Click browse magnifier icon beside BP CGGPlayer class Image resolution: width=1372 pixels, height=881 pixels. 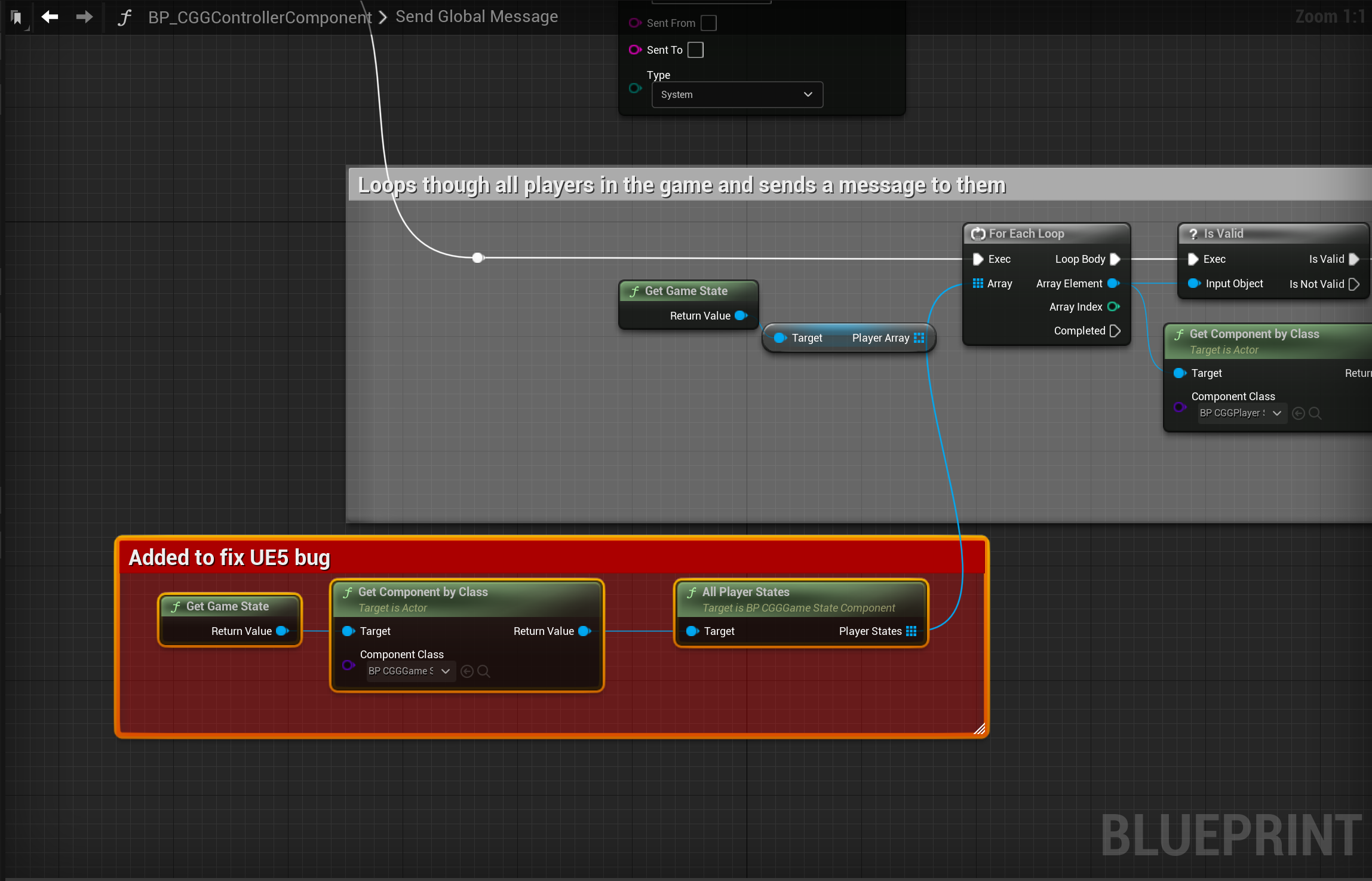click(1315, 413)
